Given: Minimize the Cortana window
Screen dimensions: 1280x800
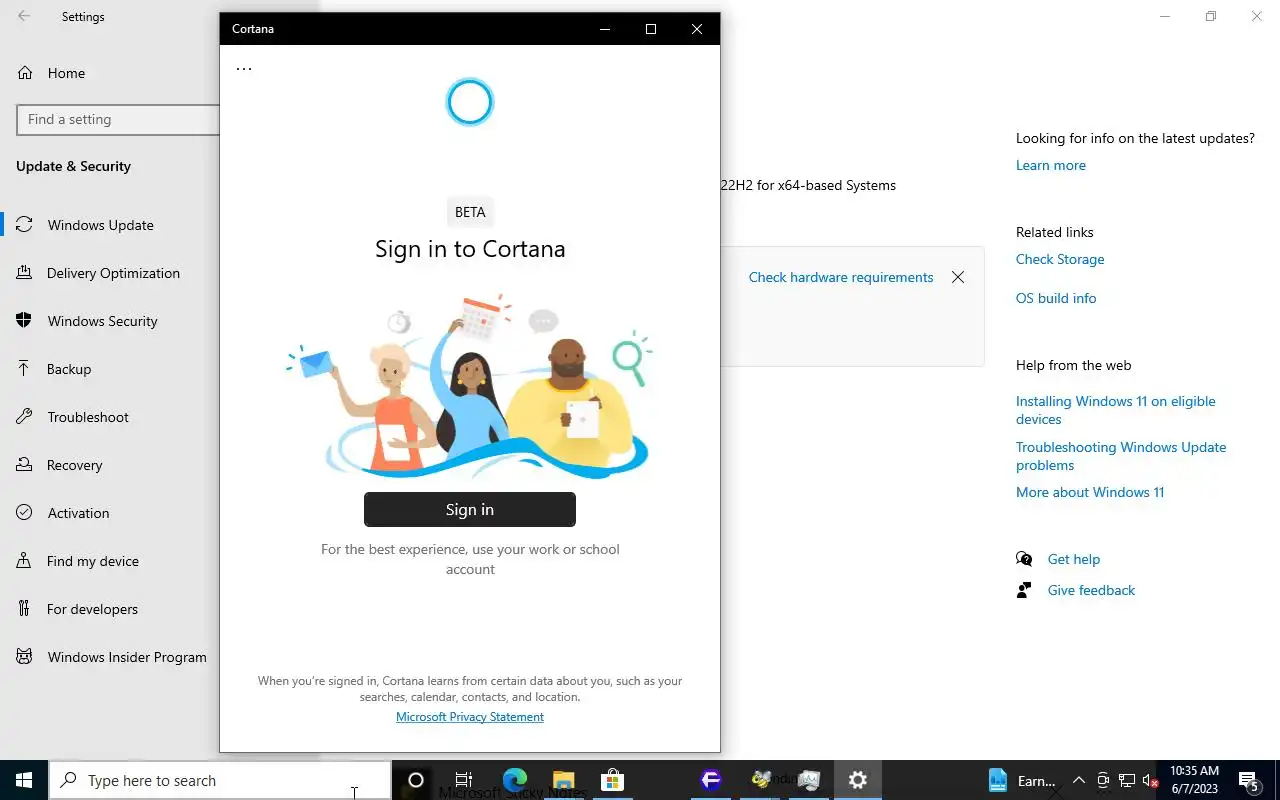Looking at the screenshot, I should 605,29.
